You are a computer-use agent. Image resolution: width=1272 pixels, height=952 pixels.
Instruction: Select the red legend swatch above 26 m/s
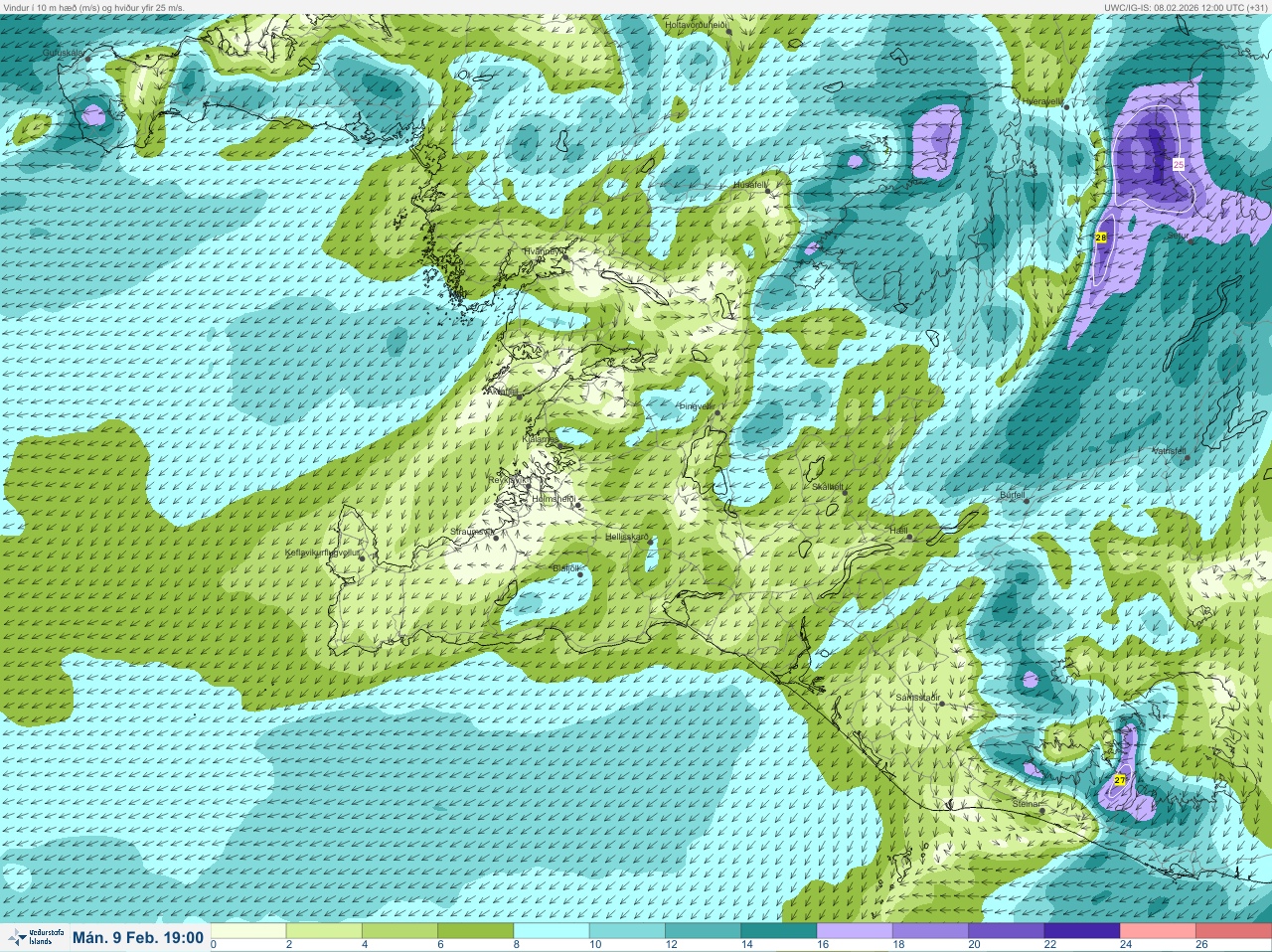(x=1232, y=931)
